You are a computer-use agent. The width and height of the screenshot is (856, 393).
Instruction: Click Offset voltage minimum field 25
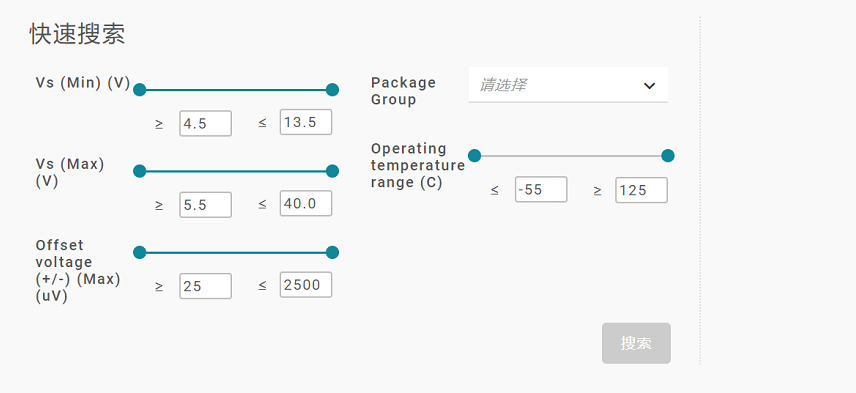(205, 286)
